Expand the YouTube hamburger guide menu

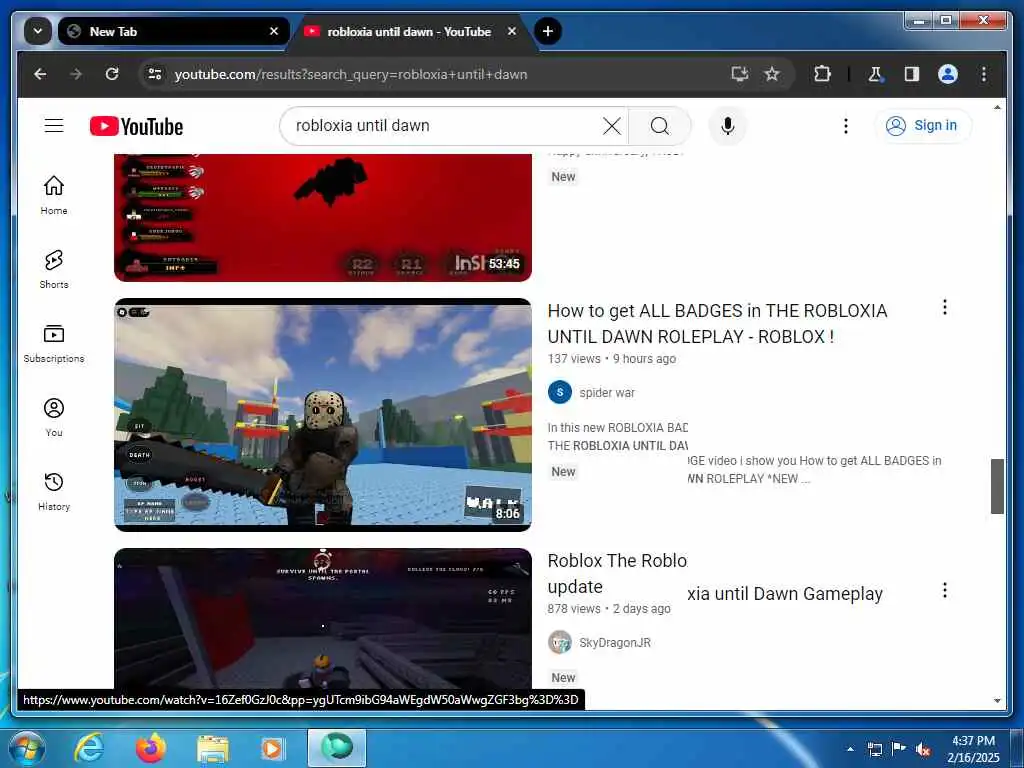click(x=54, y=125)
